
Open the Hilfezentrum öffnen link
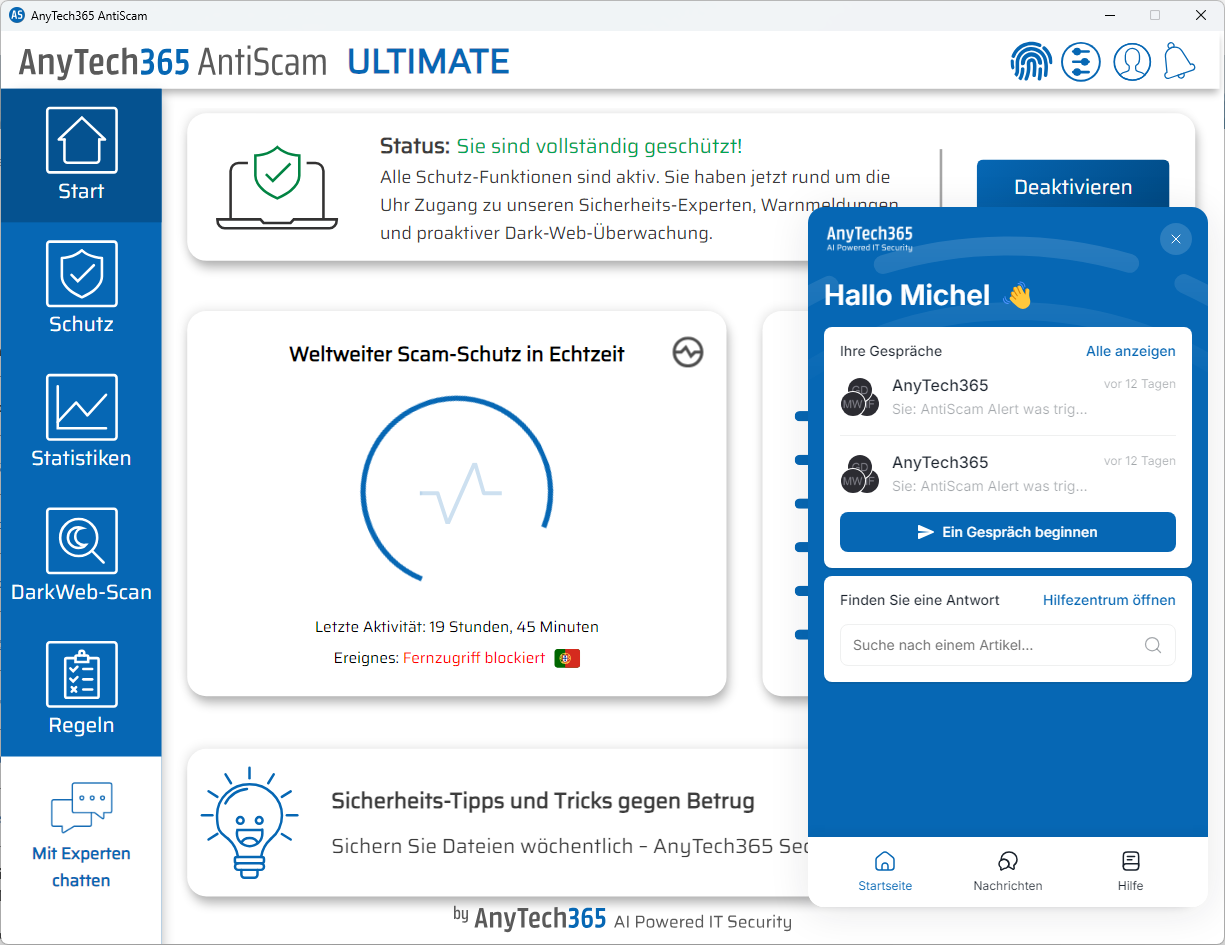pos(1109,600)
